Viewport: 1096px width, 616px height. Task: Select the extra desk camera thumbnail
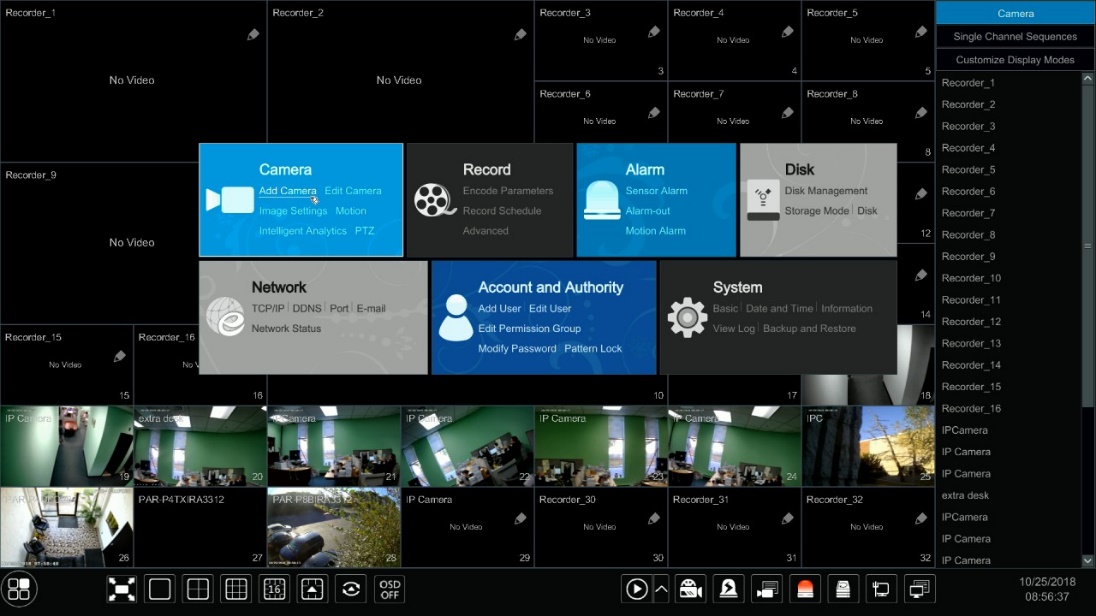[x=200, y=446]
